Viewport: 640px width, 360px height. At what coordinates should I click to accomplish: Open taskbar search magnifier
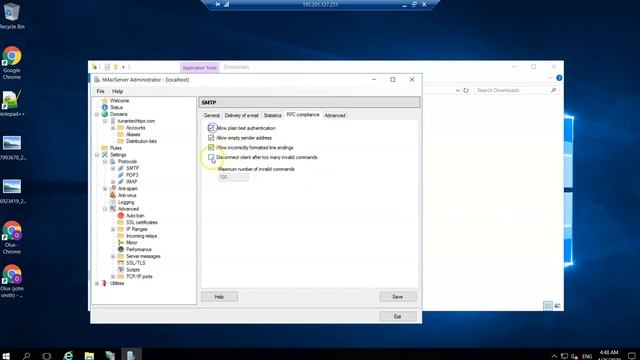pyautogui.click(x=27, y=356)
